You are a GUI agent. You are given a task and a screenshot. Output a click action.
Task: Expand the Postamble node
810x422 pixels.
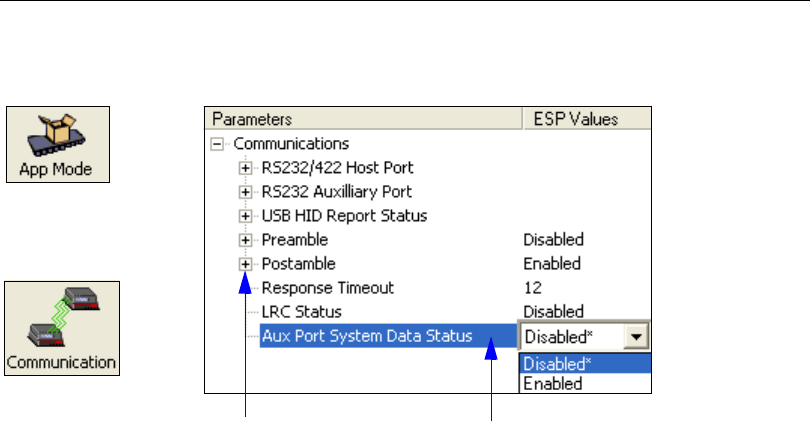coord(245,264)
